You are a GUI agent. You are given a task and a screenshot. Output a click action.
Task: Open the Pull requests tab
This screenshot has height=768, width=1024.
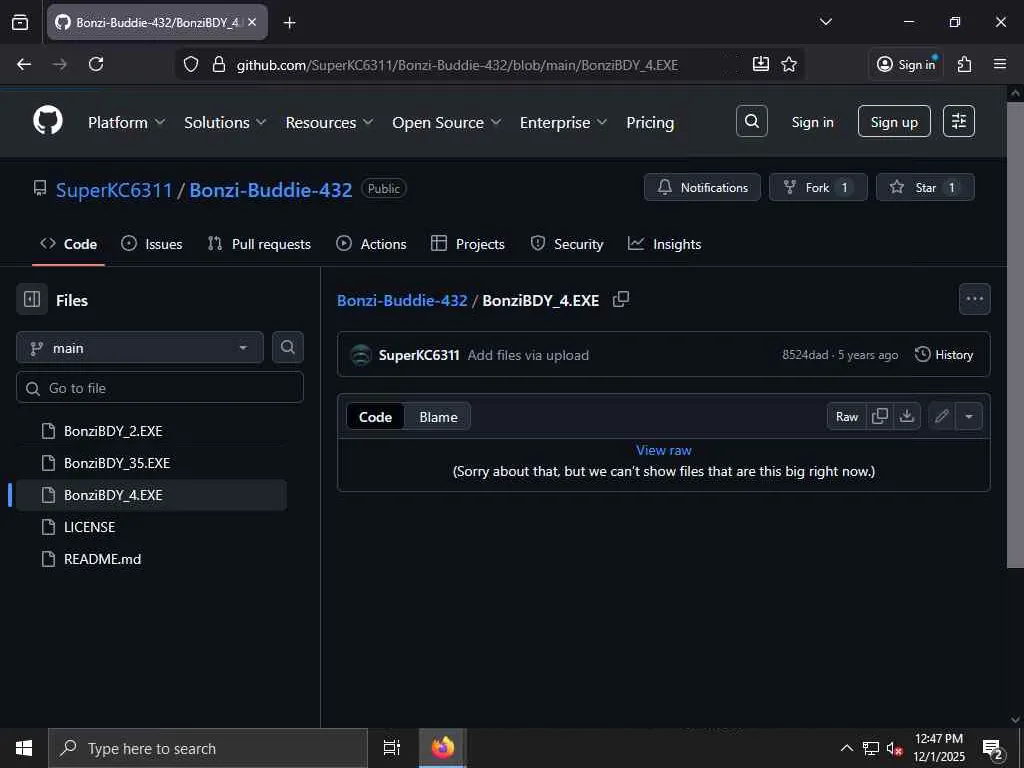pyautogui.click(x=259, y=244)
